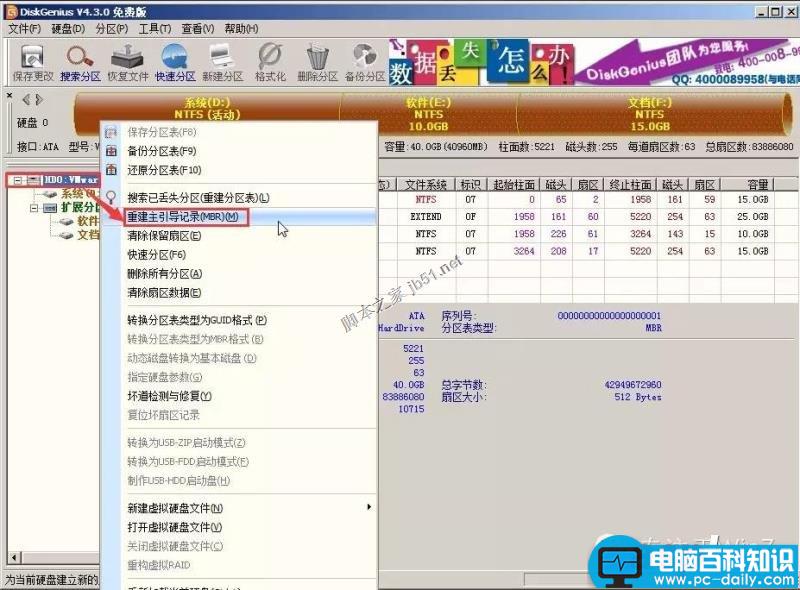Open the View (查看) menu

pyautogui.click(x=197, y=29)
